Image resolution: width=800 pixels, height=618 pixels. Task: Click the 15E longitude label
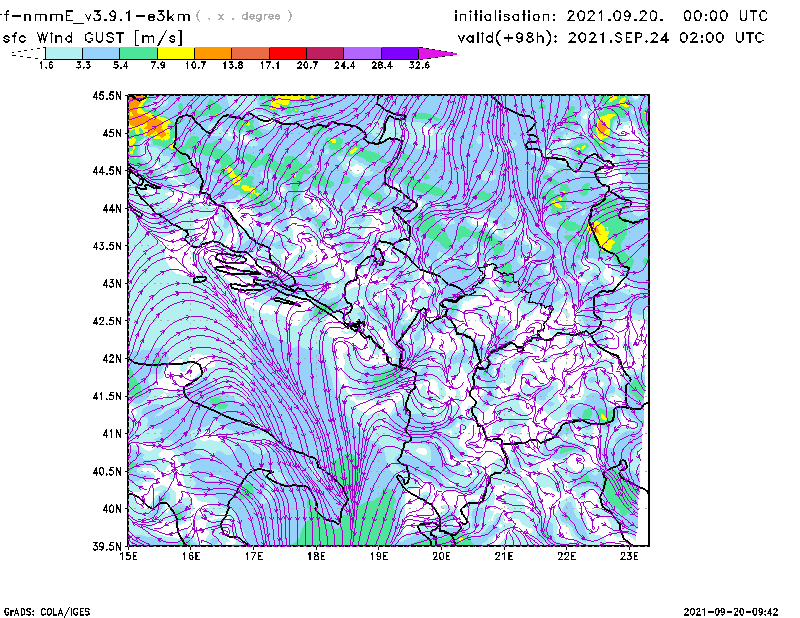pos(128,556)
